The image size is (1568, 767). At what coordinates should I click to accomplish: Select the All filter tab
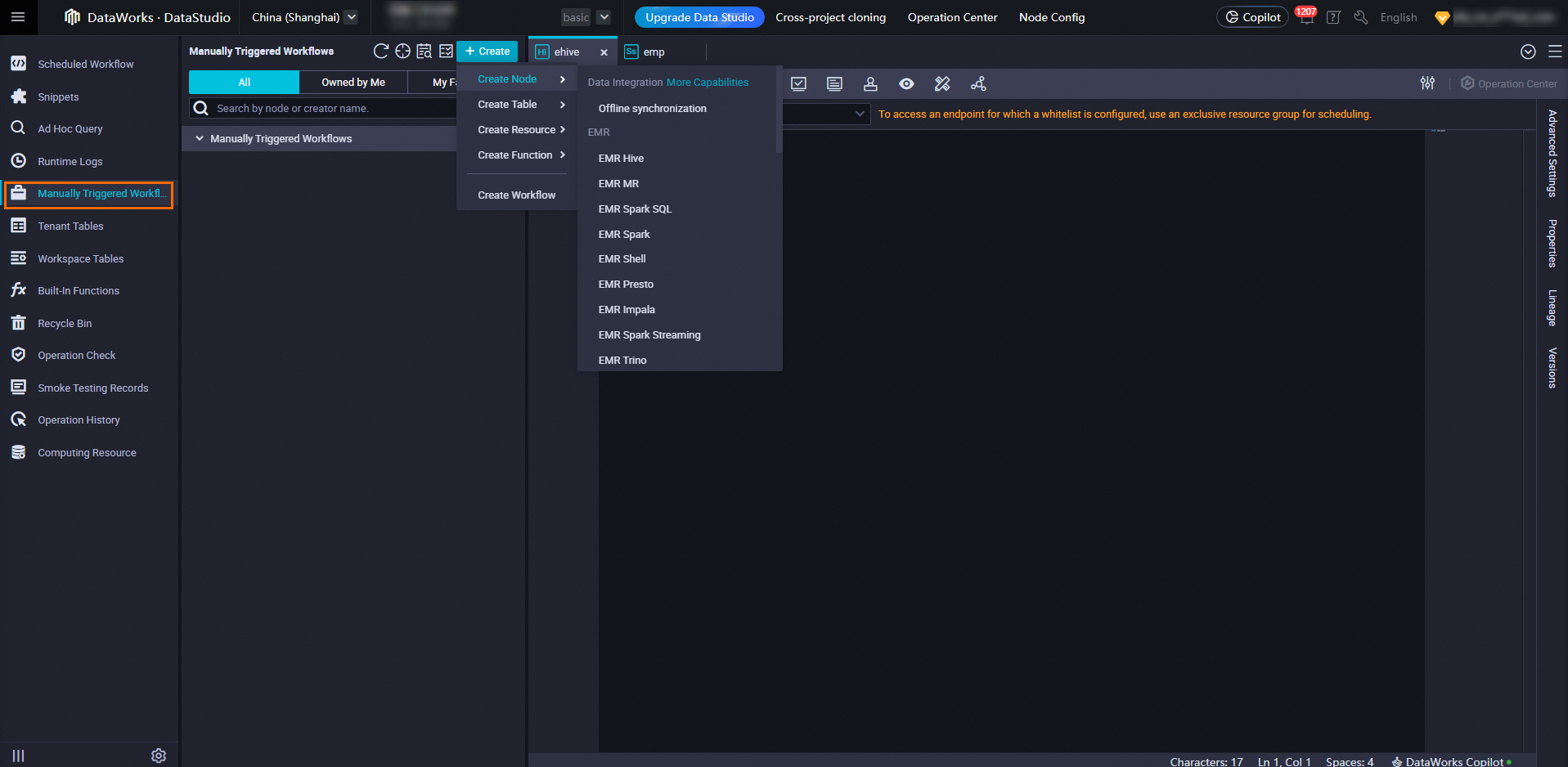[244, 83]
